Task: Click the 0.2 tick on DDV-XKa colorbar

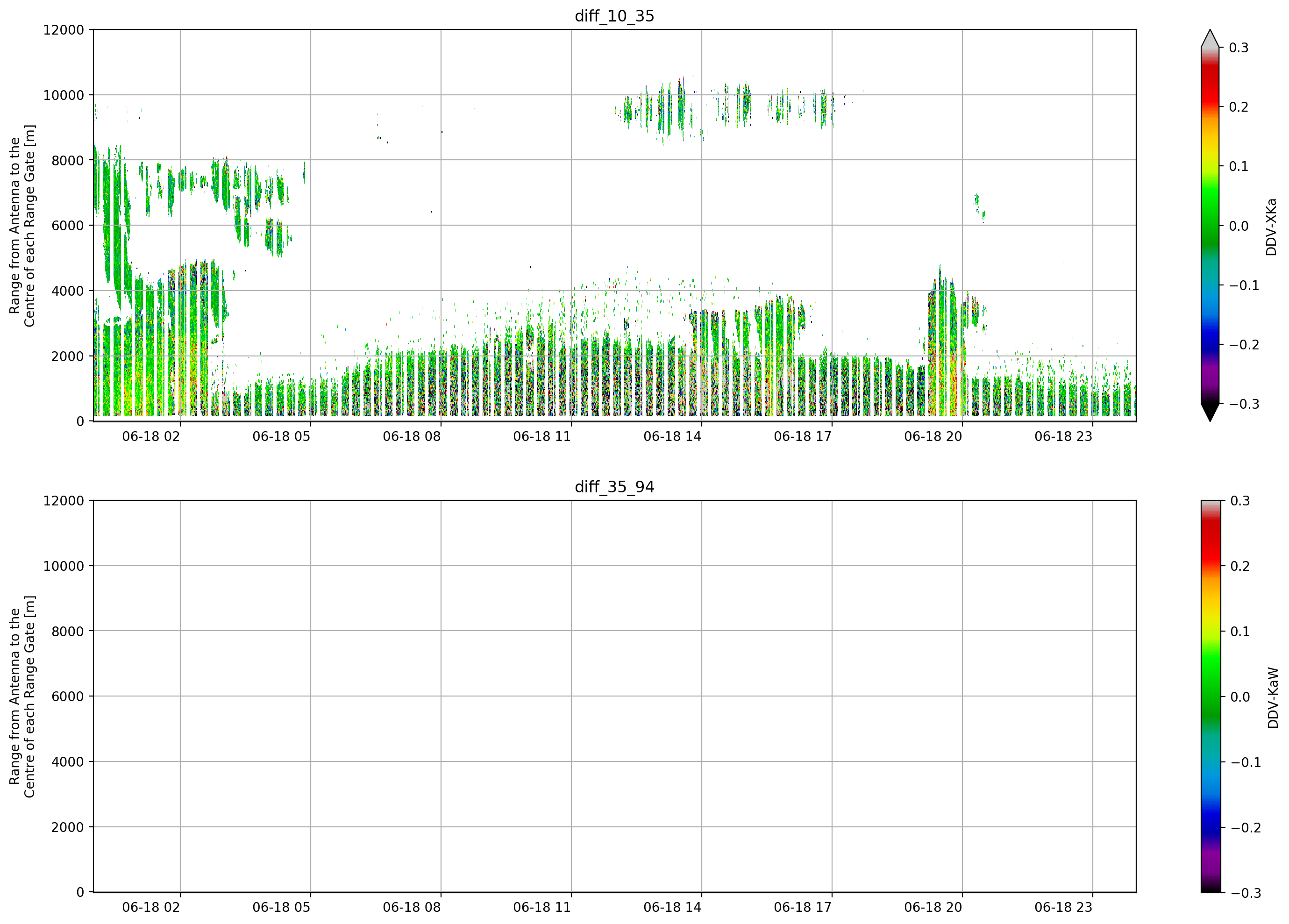Action: pos(1239,107)
